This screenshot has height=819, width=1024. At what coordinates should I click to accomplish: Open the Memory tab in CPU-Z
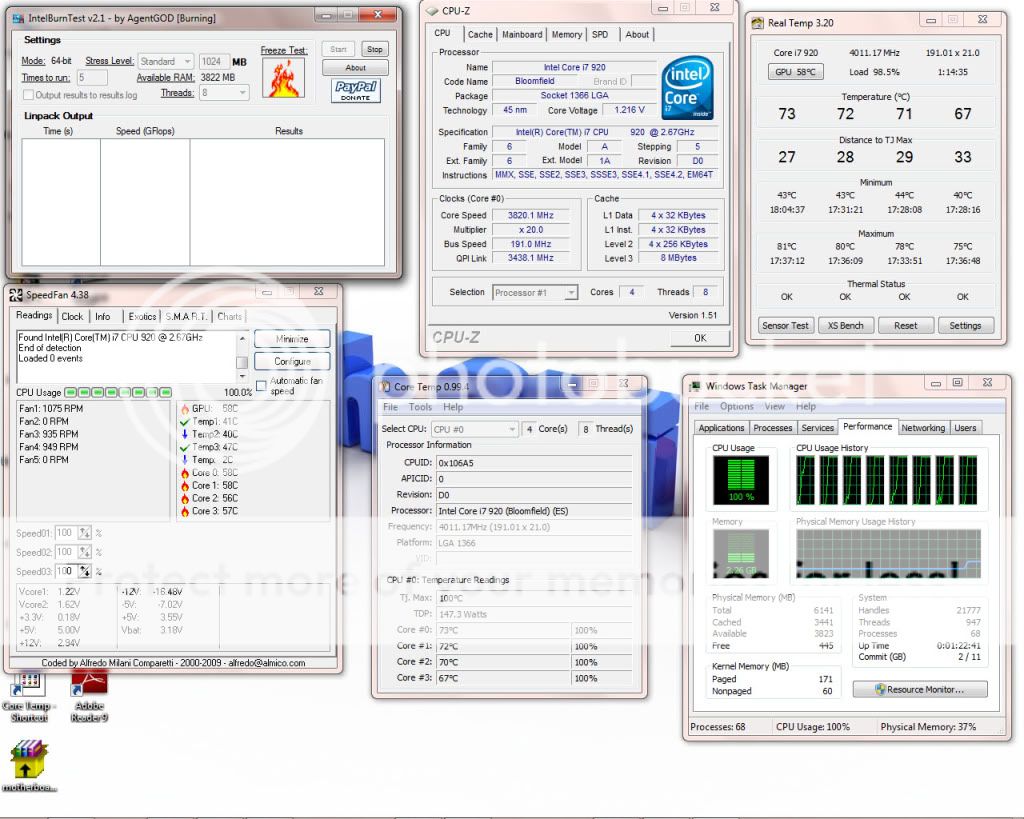[566, 35]
